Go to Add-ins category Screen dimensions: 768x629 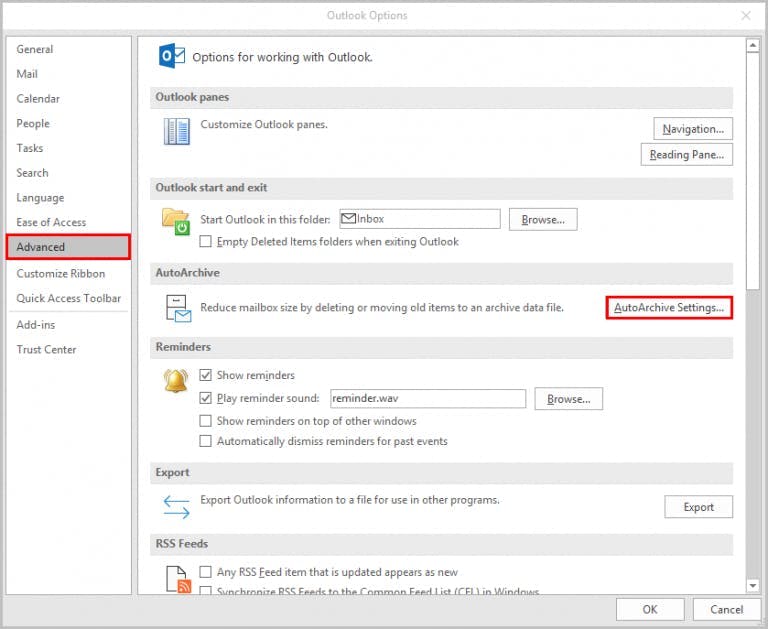pos(69,325)
